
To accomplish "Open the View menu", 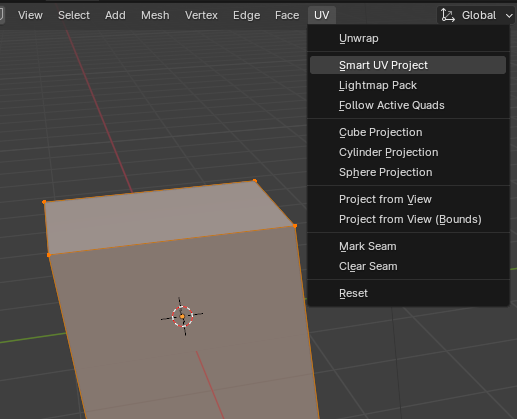I will pyautogui.click(x=30, y=15).
